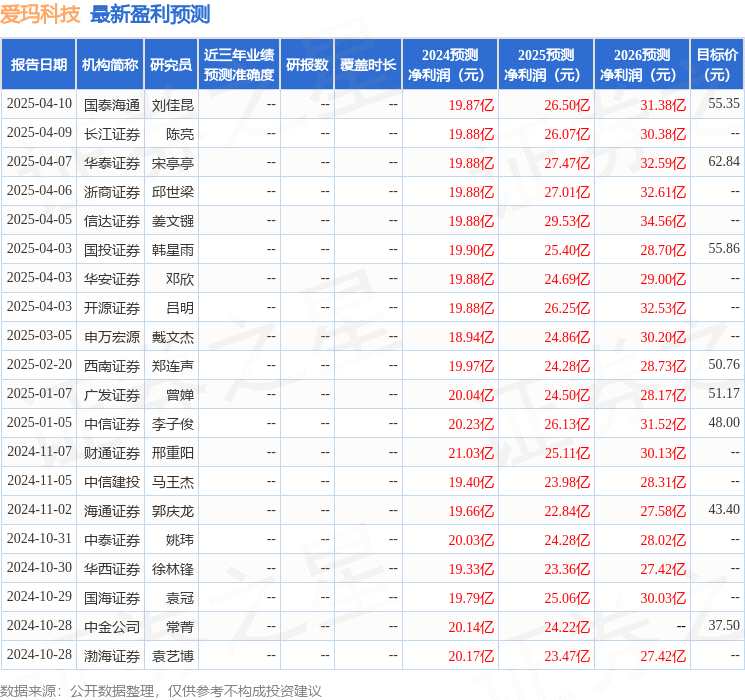Select analyst 李子俊
This screenshot has width=745, height=700.
tap(173, 424)
